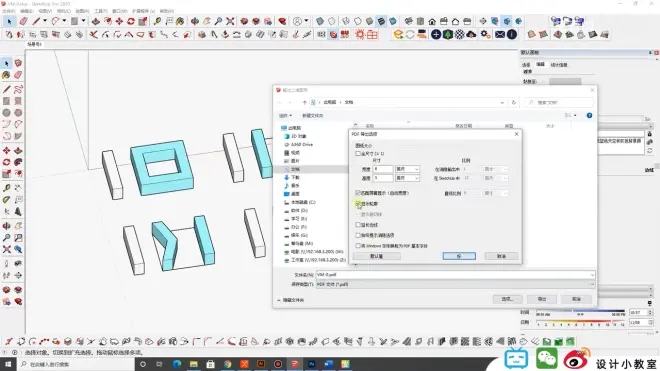Select the Paint Bucket tool in left palette
The height and width of the screenshot is (371, 660).
pyautogui.click(x=6, y=75)
